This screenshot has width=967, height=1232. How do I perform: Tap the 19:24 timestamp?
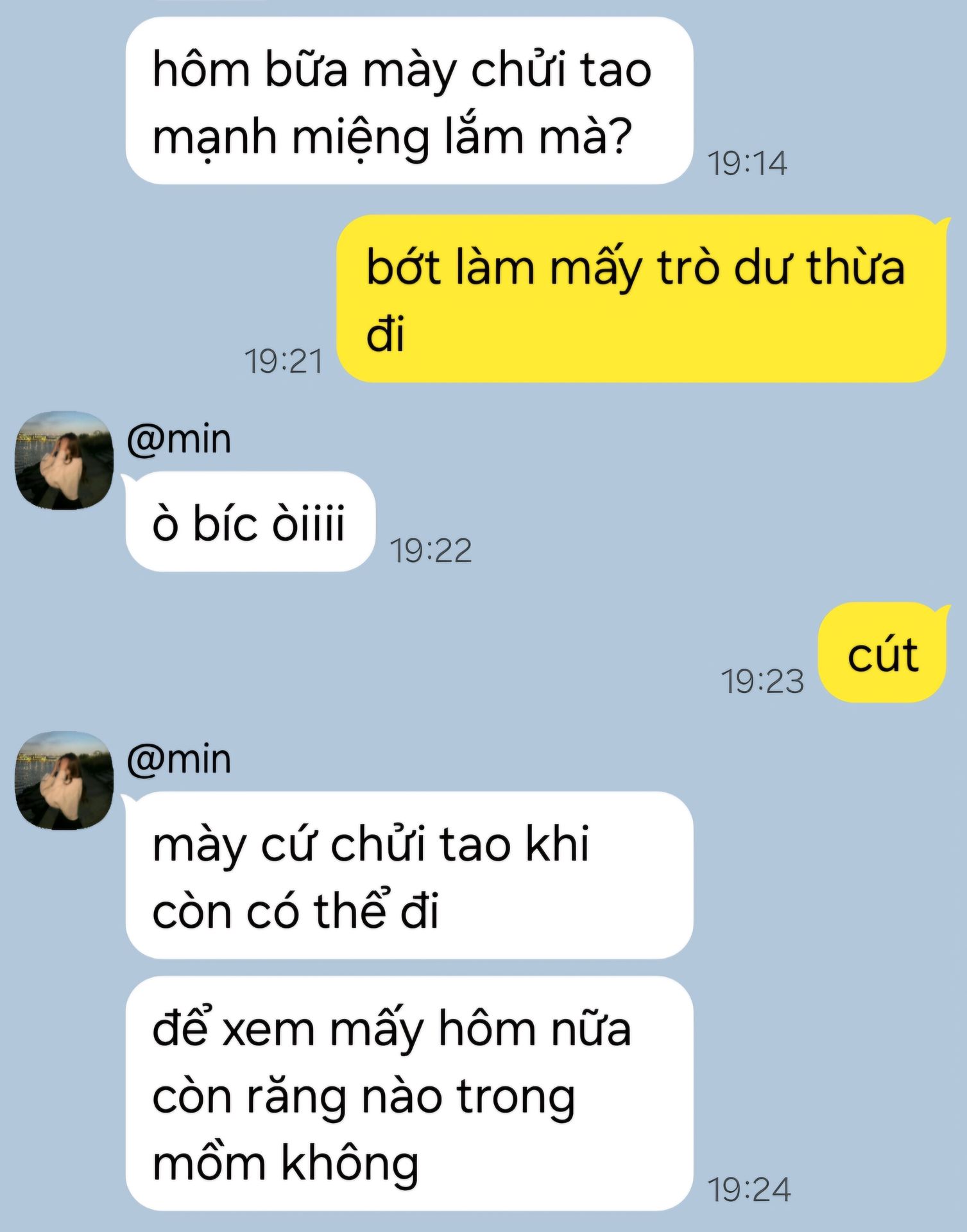click(749, 1190)
